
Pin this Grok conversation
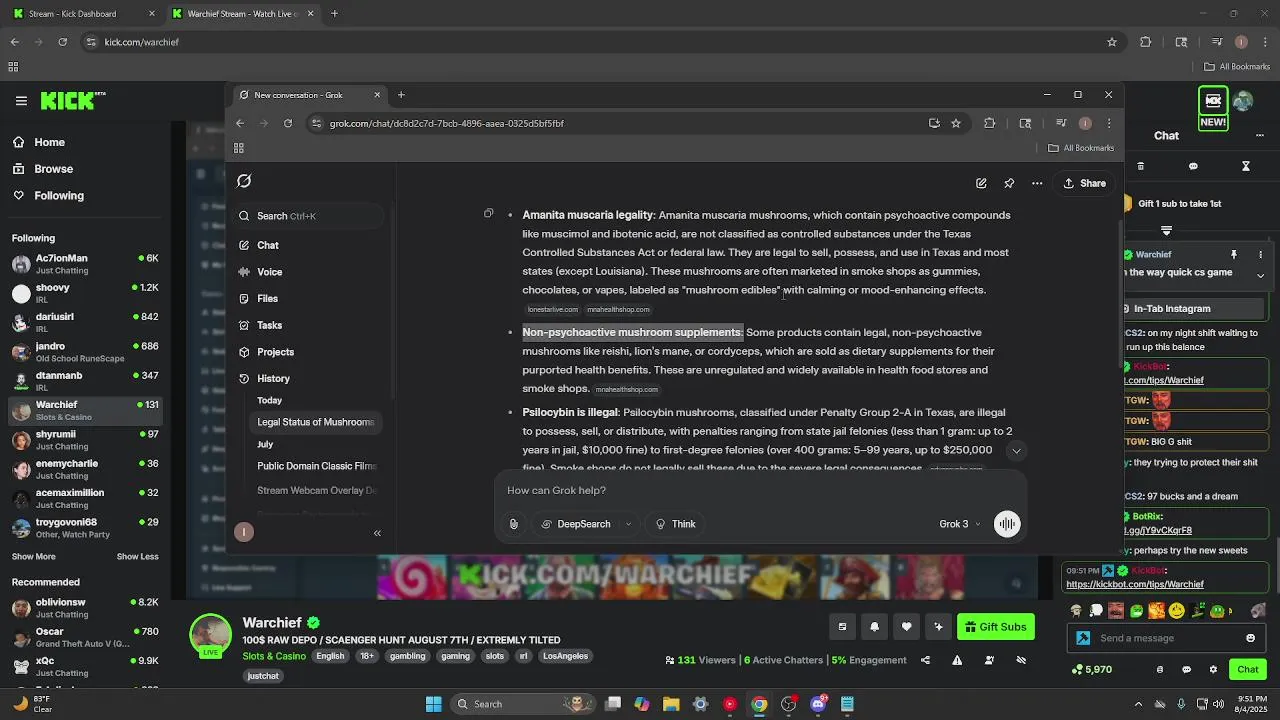1009,183
